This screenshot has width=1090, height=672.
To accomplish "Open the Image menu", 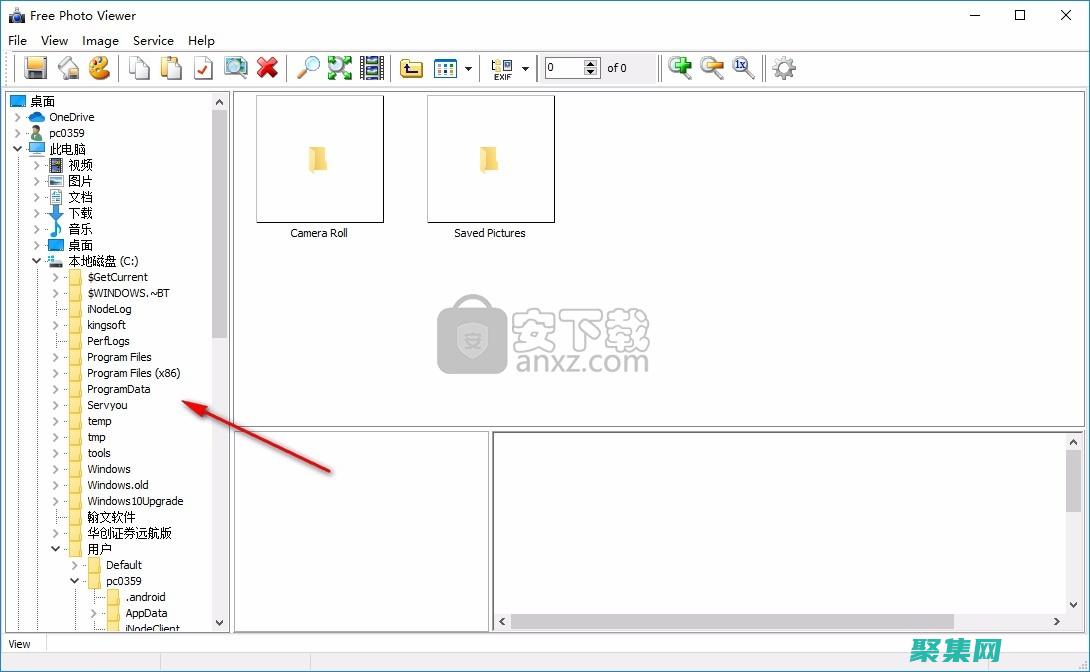I will (x=100, y=41).
